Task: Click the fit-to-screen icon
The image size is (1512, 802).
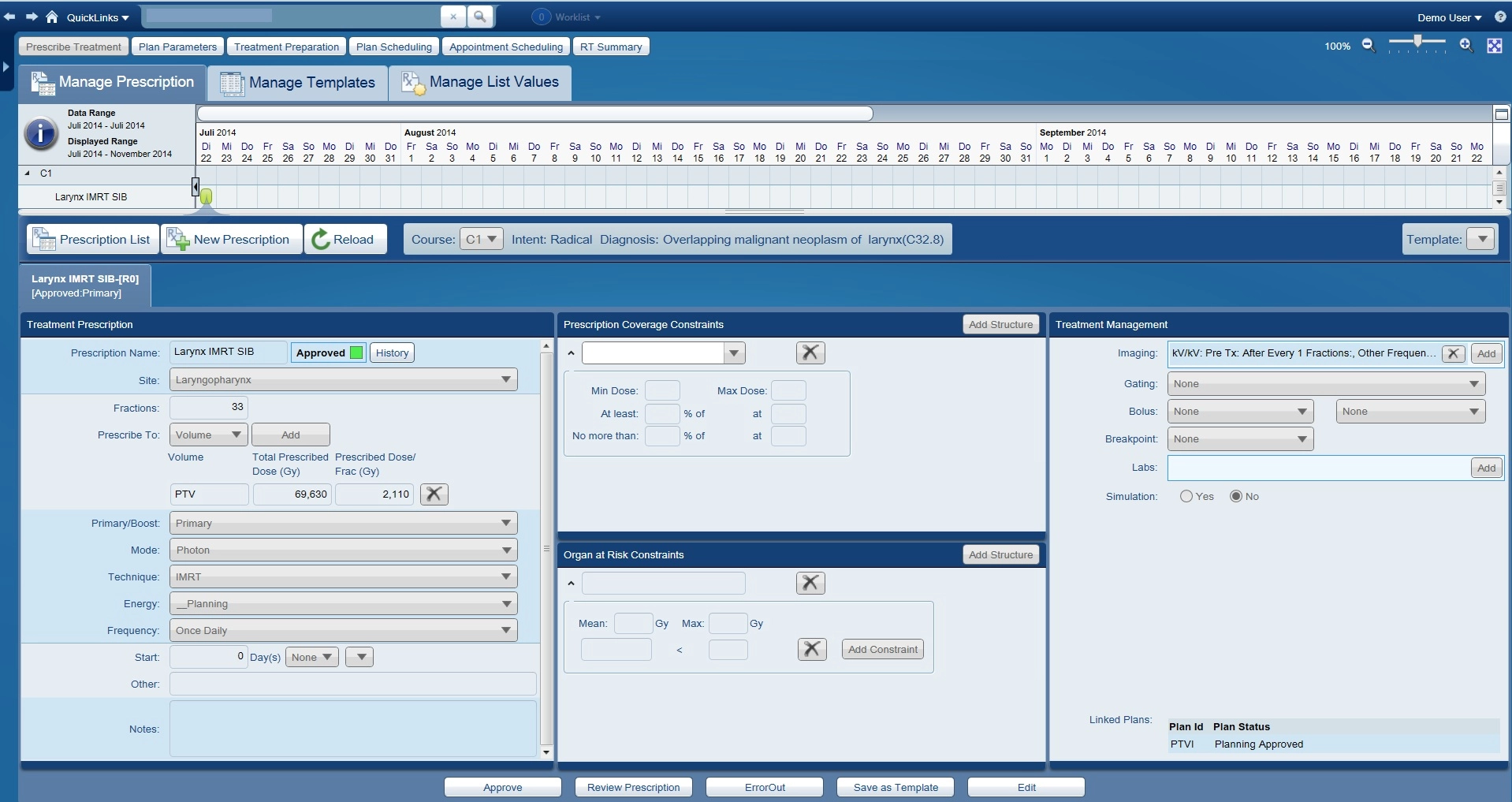Action: tap(1494, 46)
